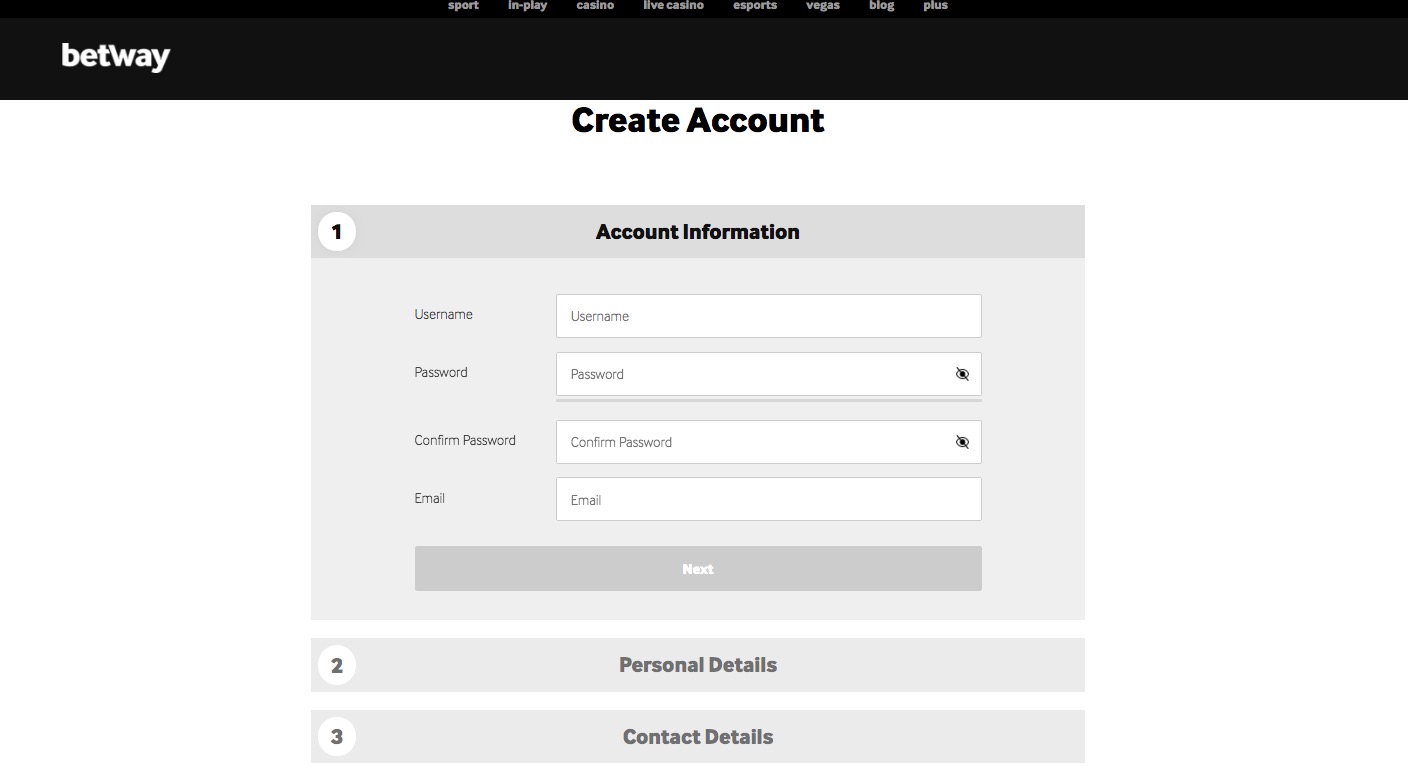Click inside the Email input field

(768, 499)
